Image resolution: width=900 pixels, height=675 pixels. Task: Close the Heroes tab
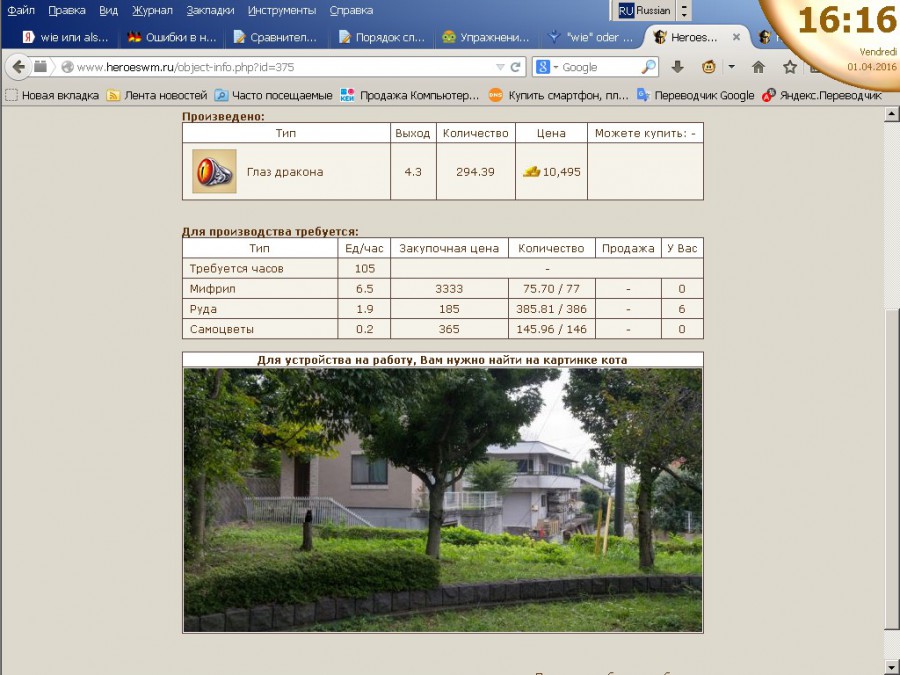click(736, 37)
